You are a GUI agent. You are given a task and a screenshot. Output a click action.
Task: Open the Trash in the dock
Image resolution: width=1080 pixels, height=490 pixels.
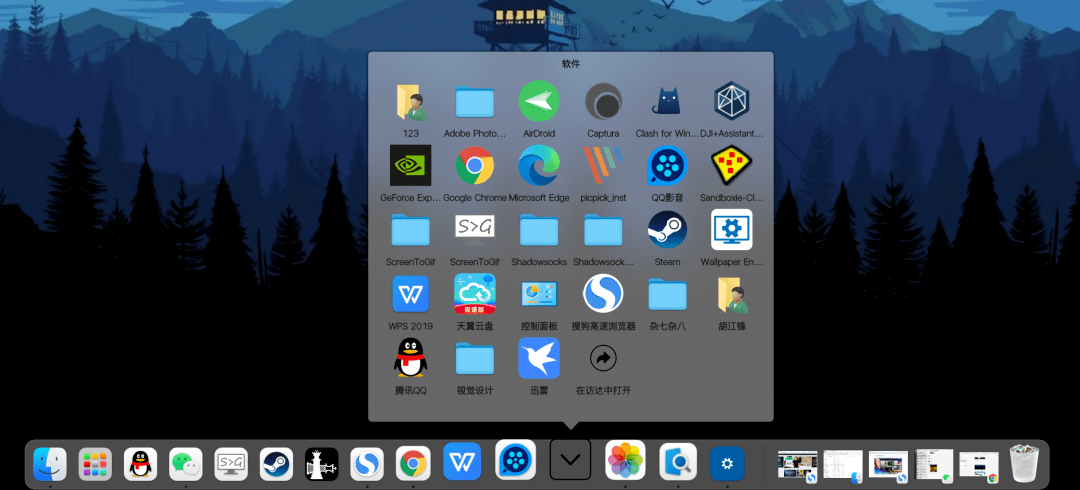(1026, 463)
